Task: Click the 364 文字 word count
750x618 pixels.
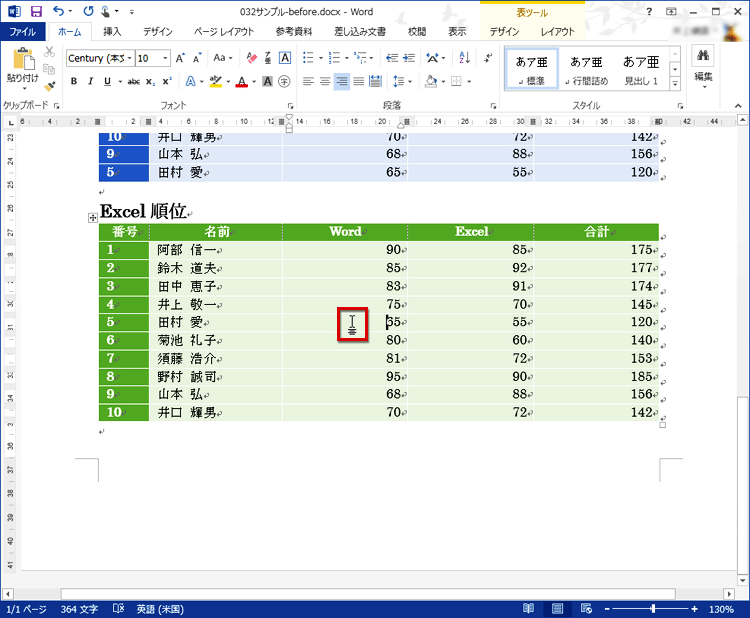Action: coord(79,609)
